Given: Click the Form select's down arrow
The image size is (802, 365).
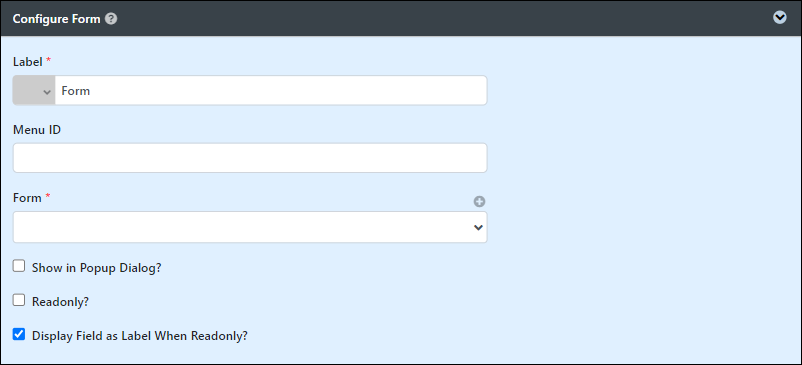Looking at the screenshot, I should (x=478, y=227).
